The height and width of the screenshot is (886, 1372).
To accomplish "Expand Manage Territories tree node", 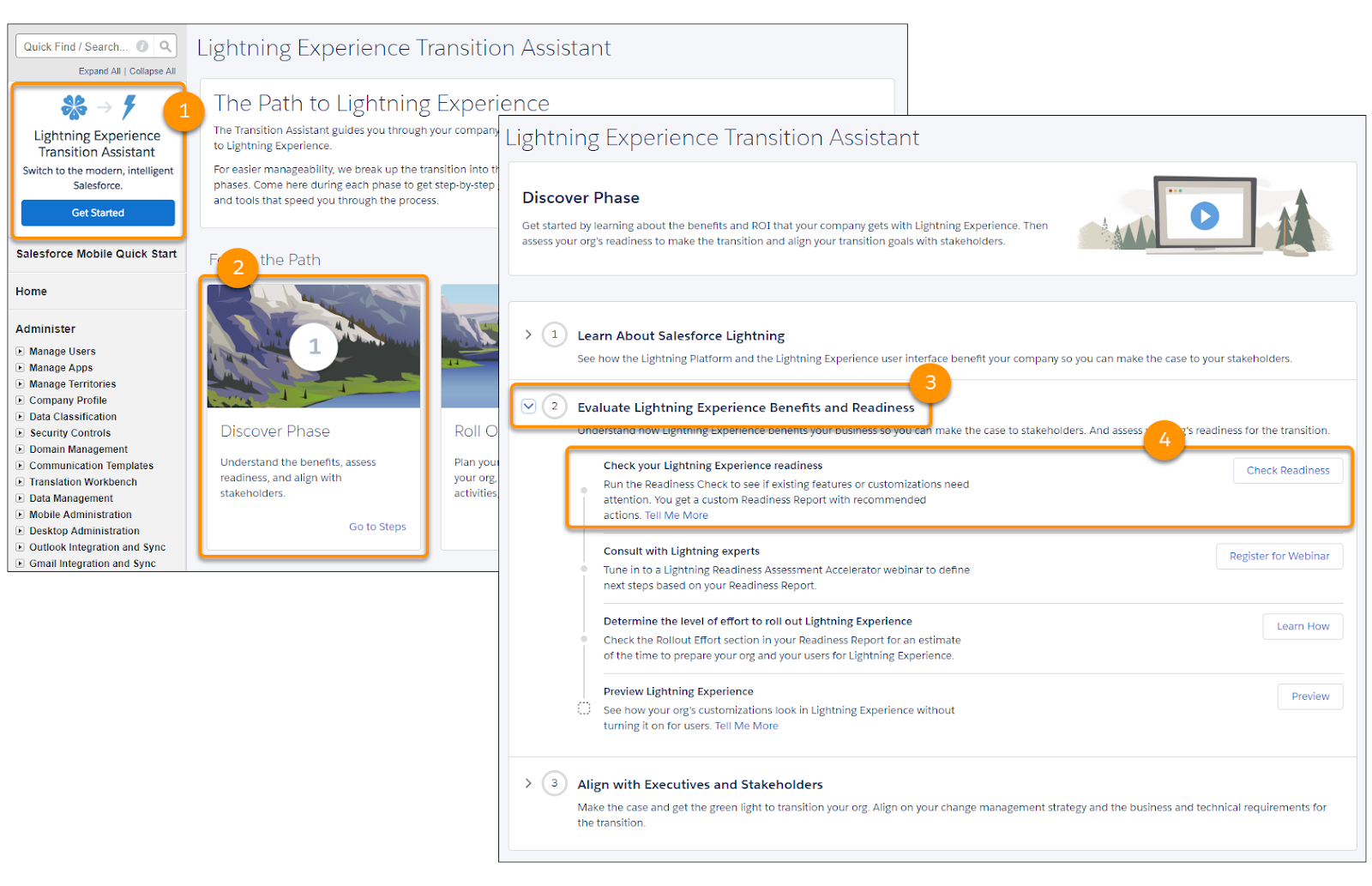I will tap(20, 383).
